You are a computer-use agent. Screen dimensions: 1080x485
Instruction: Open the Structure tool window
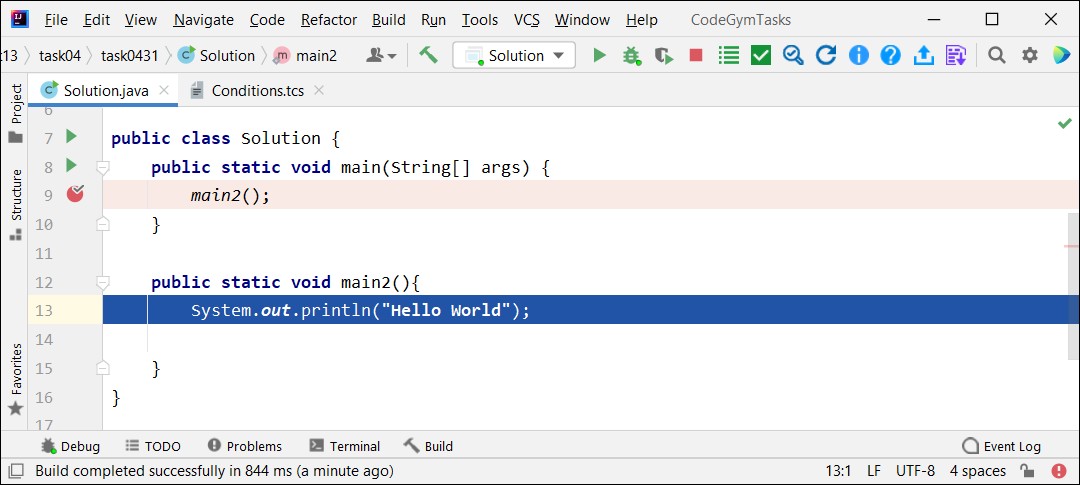[x=15, y=205]
